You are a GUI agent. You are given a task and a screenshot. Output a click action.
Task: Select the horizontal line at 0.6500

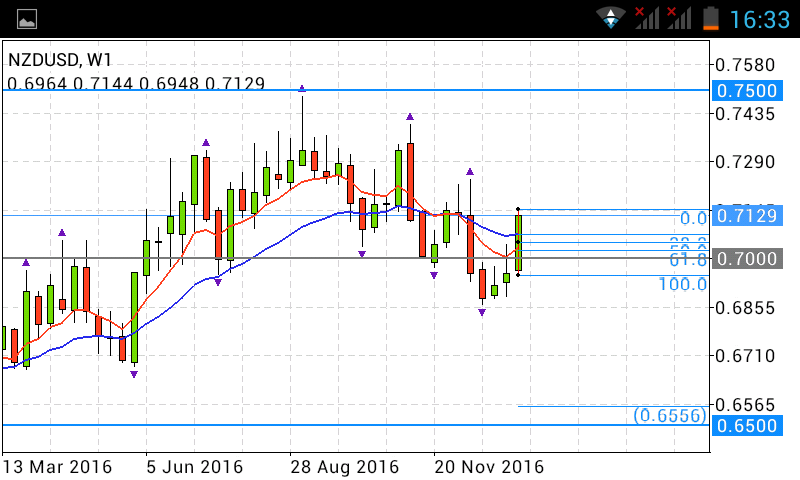coord(356,425)
